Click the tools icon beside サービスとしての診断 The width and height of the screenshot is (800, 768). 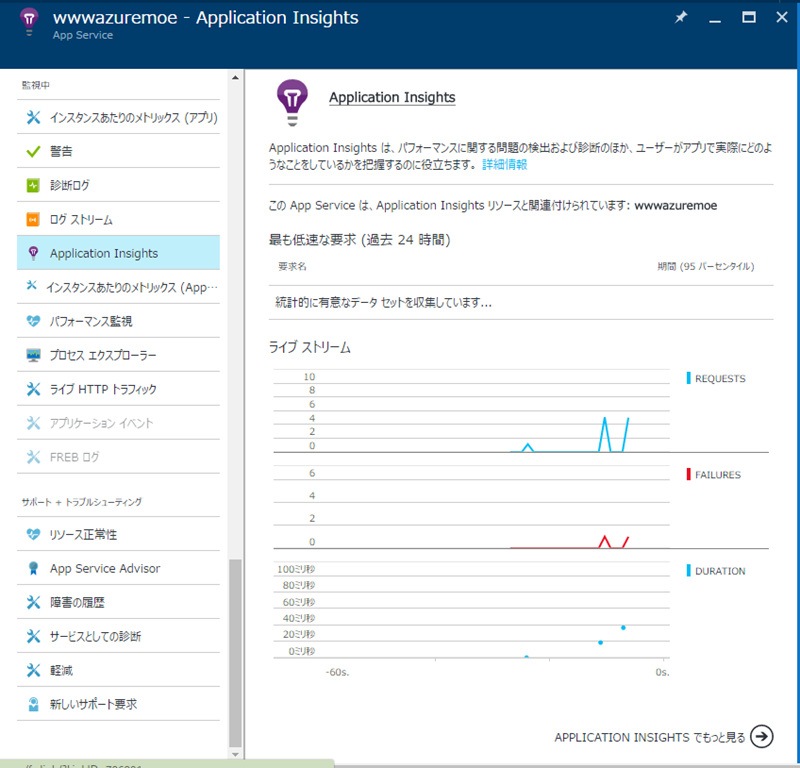pos(33,636)
